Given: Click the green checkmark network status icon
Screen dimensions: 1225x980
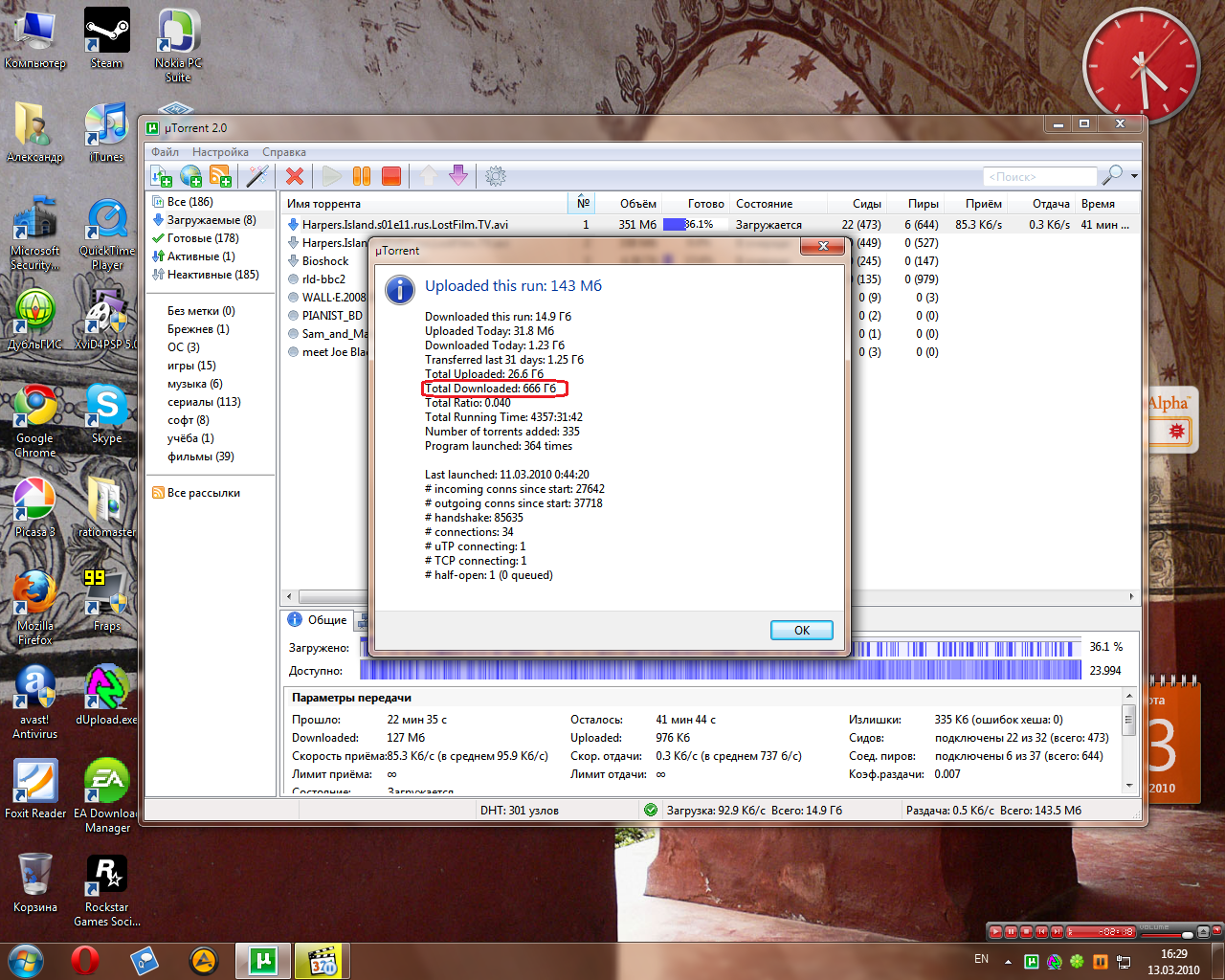Looking at the screenshot, I should pos(651,811).
